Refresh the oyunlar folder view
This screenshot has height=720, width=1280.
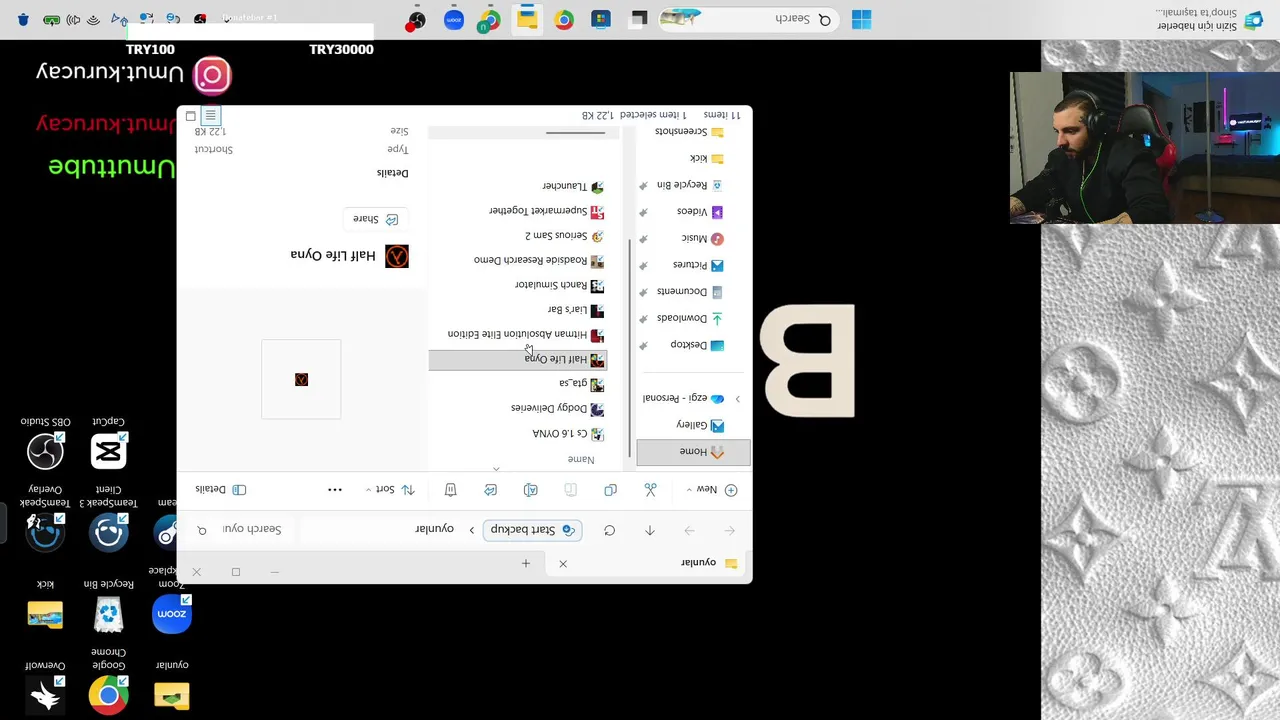609,530
